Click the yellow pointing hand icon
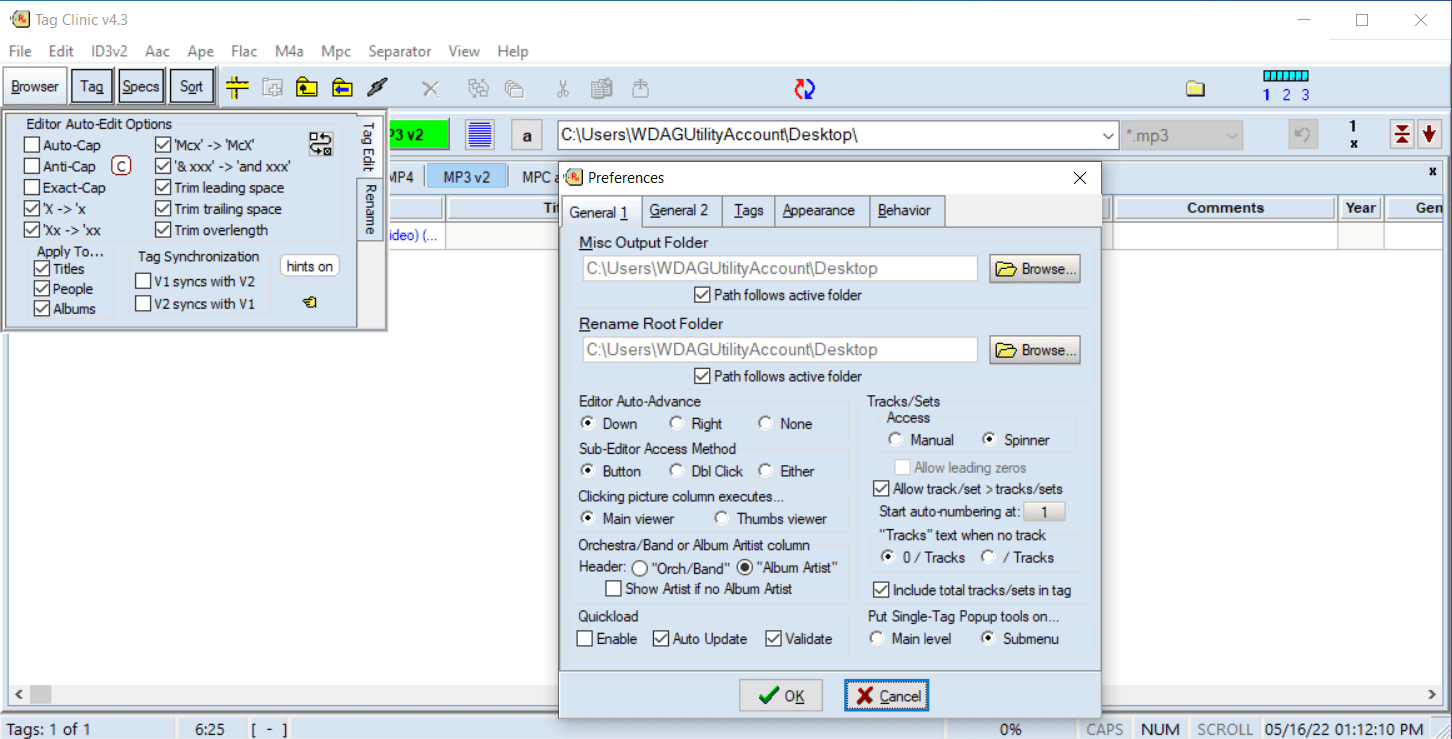Screen dimensions: 1452x739 pos(310,301)
